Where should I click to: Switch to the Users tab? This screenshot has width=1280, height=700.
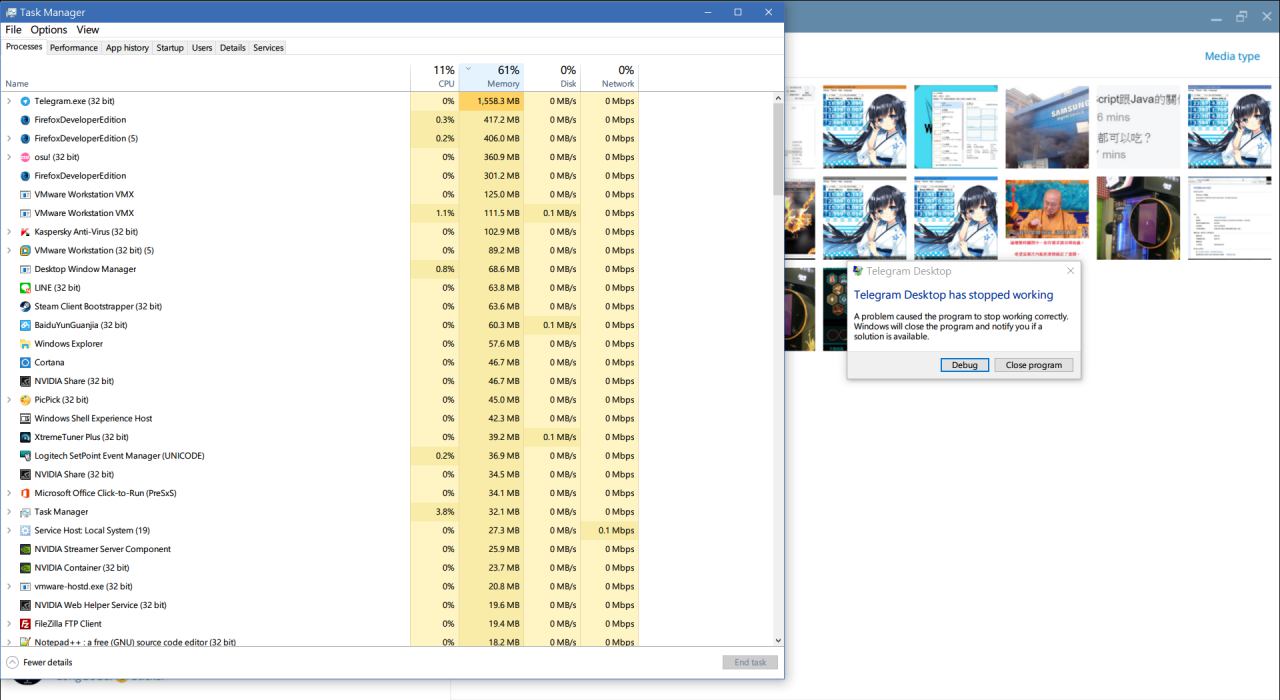(202, 48)
